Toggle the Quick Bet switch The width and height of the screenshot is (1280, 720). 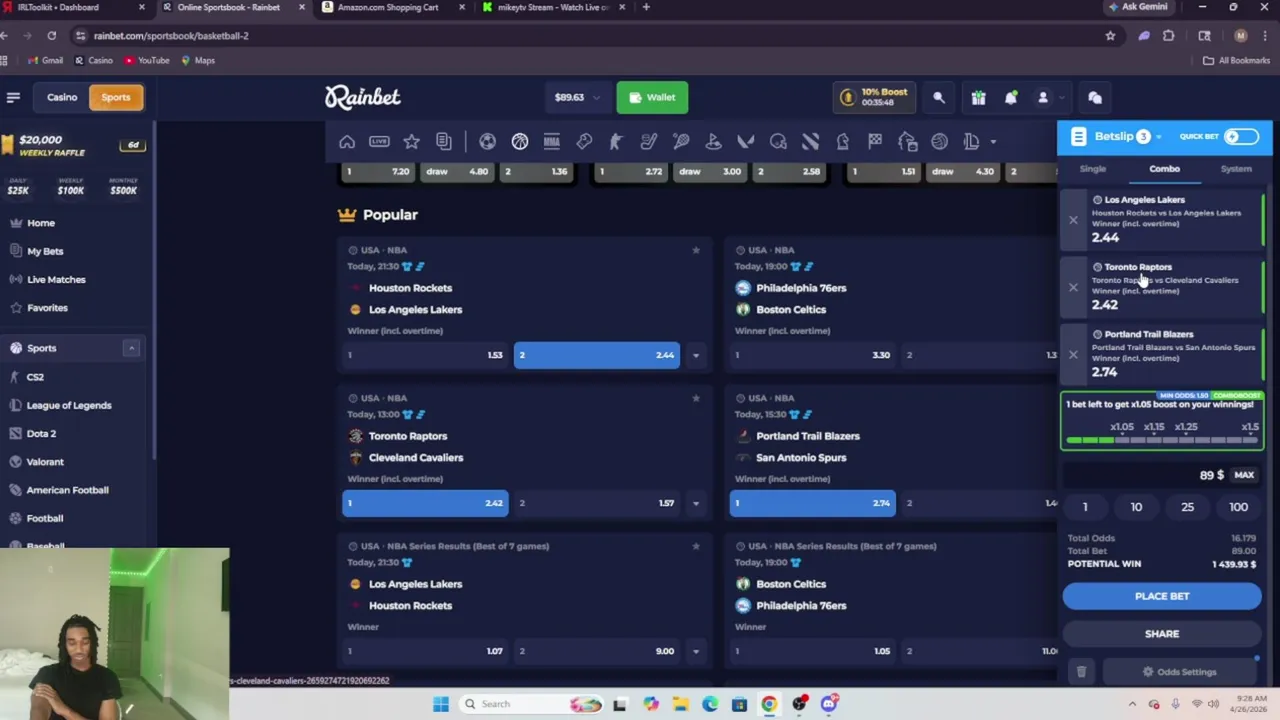[1242, 137]
